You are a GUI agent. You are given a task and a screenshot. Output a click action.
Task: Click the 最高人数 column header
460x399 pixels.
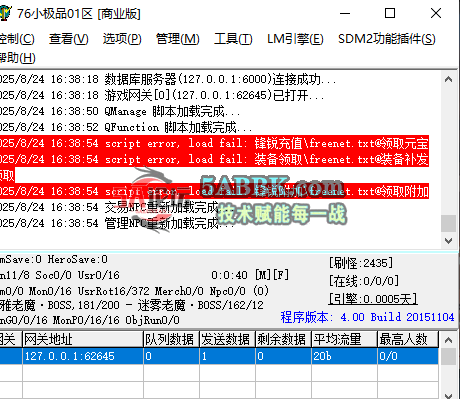(x=408, y=339)
